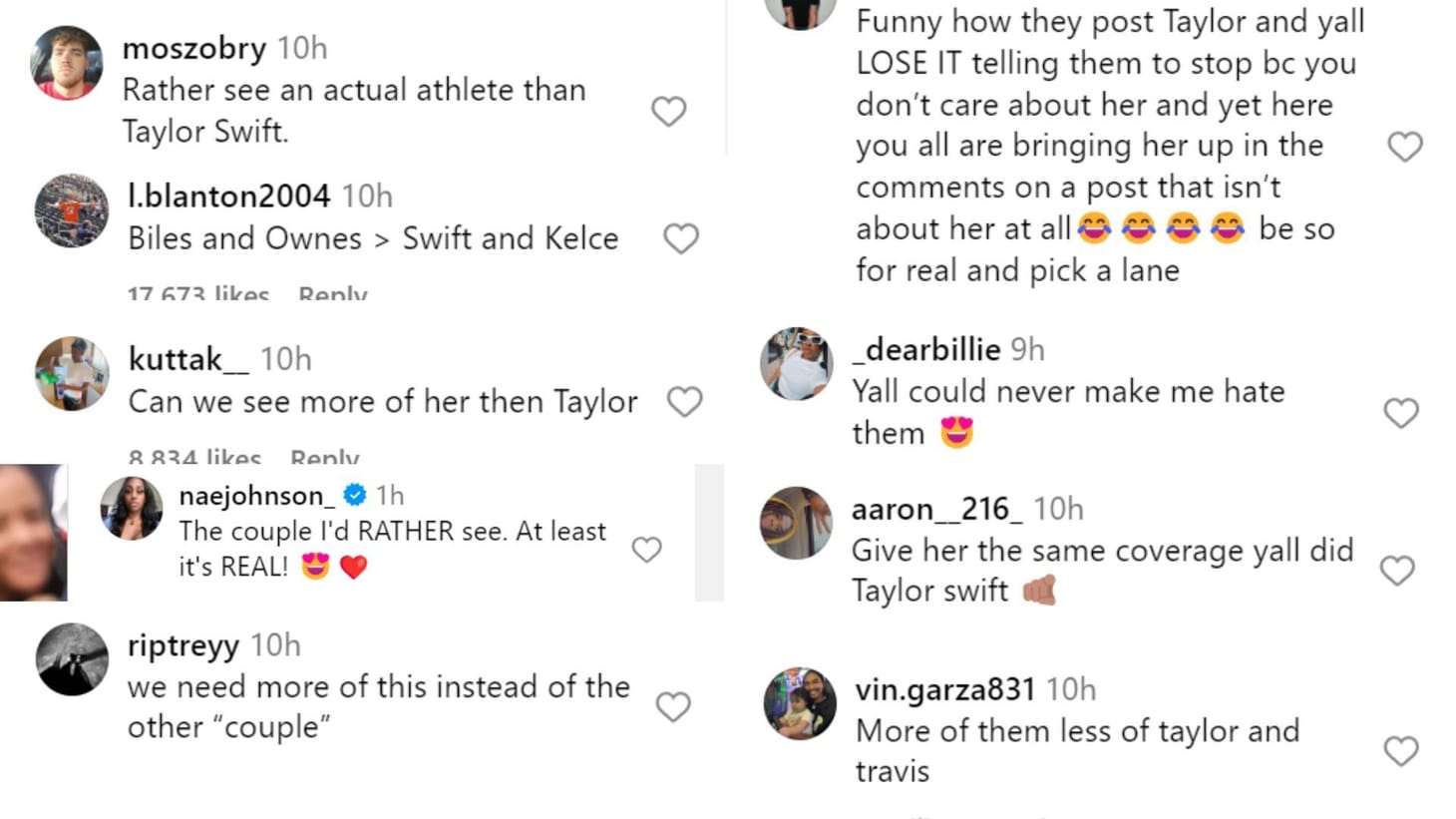Viewport: 1456px width, 819px height.
Task: View riptreyy's profile avatar
Action: tap(71, 659)
